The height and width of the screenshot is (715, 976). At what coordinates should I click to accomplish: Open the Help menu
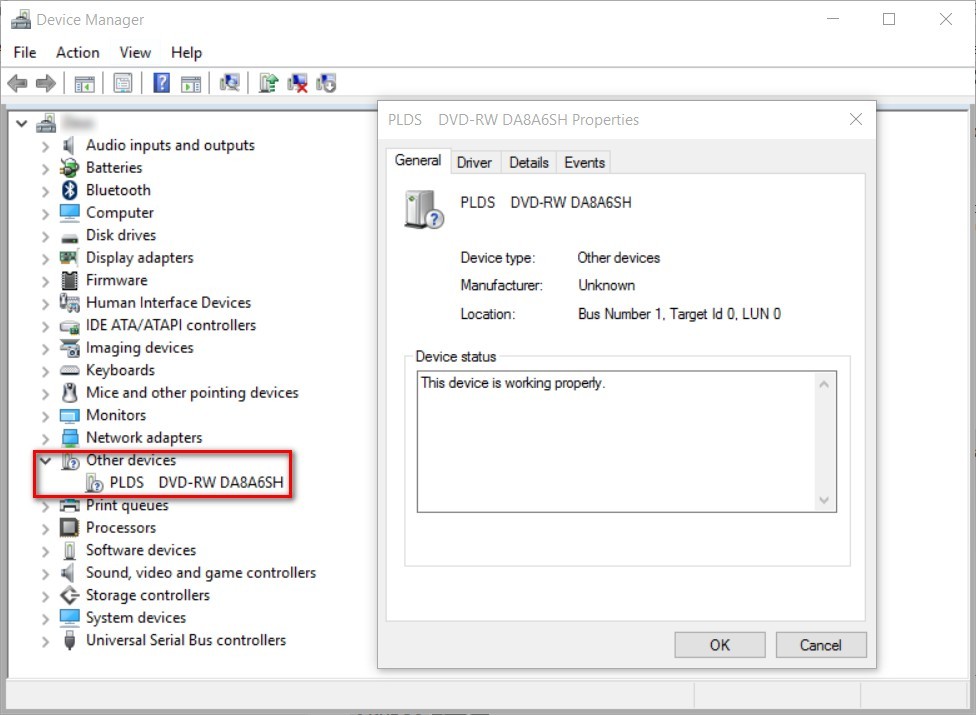pyautogui.click(x=186, y=53)
